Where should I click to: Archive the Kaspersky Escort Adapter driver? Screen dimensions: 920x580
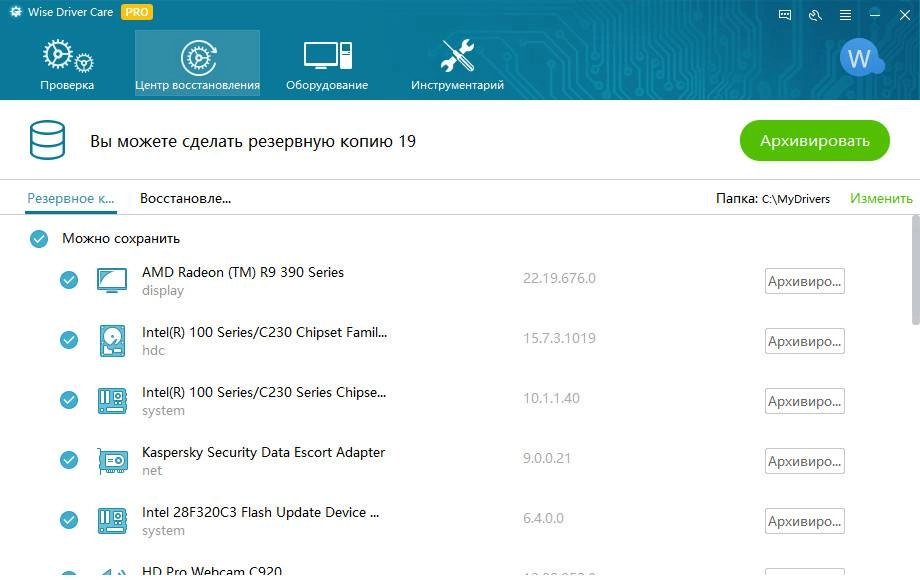[804, 462]
